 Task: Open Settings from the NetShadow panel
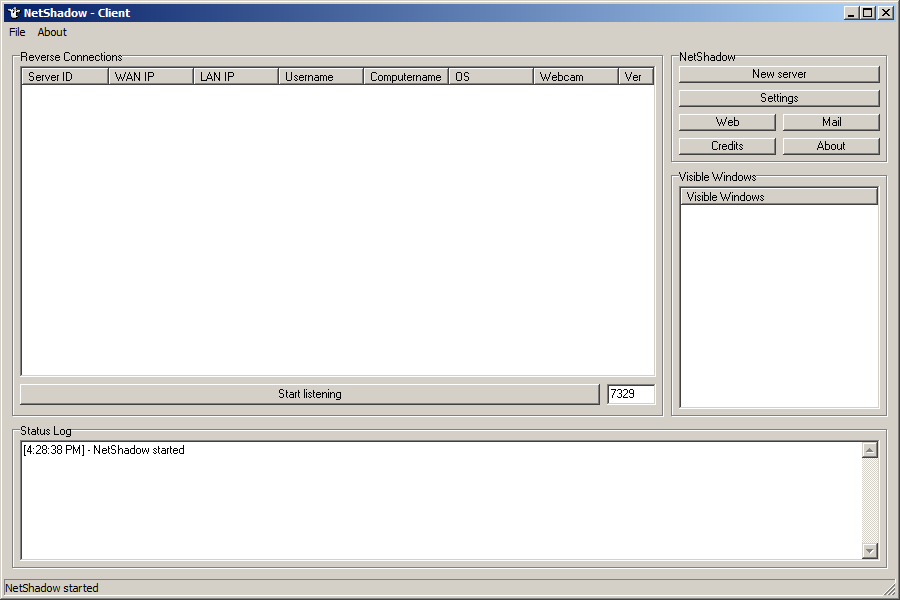tap(779, 98)
